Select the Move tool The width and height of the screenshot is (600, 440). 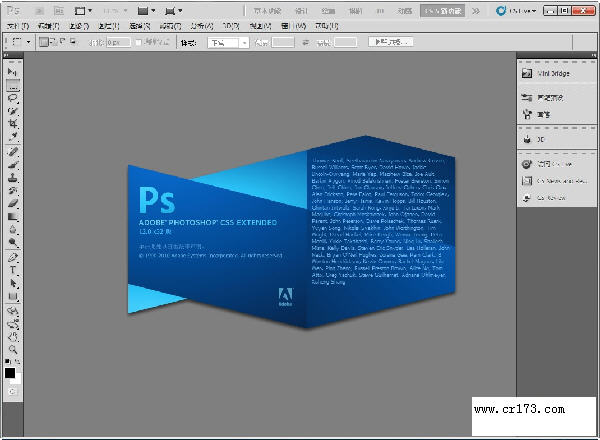click(x=13, y=73)
